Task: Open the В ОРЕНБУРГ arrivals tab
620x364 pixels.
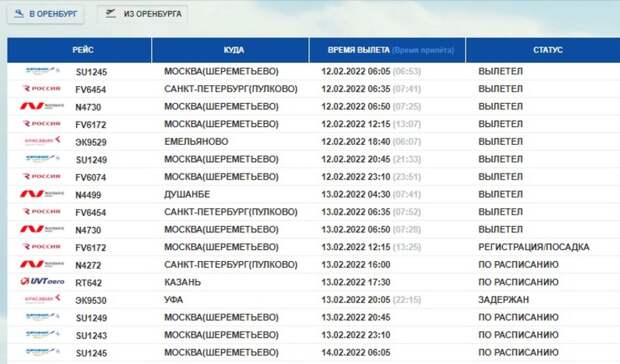Action: [45, 14]
